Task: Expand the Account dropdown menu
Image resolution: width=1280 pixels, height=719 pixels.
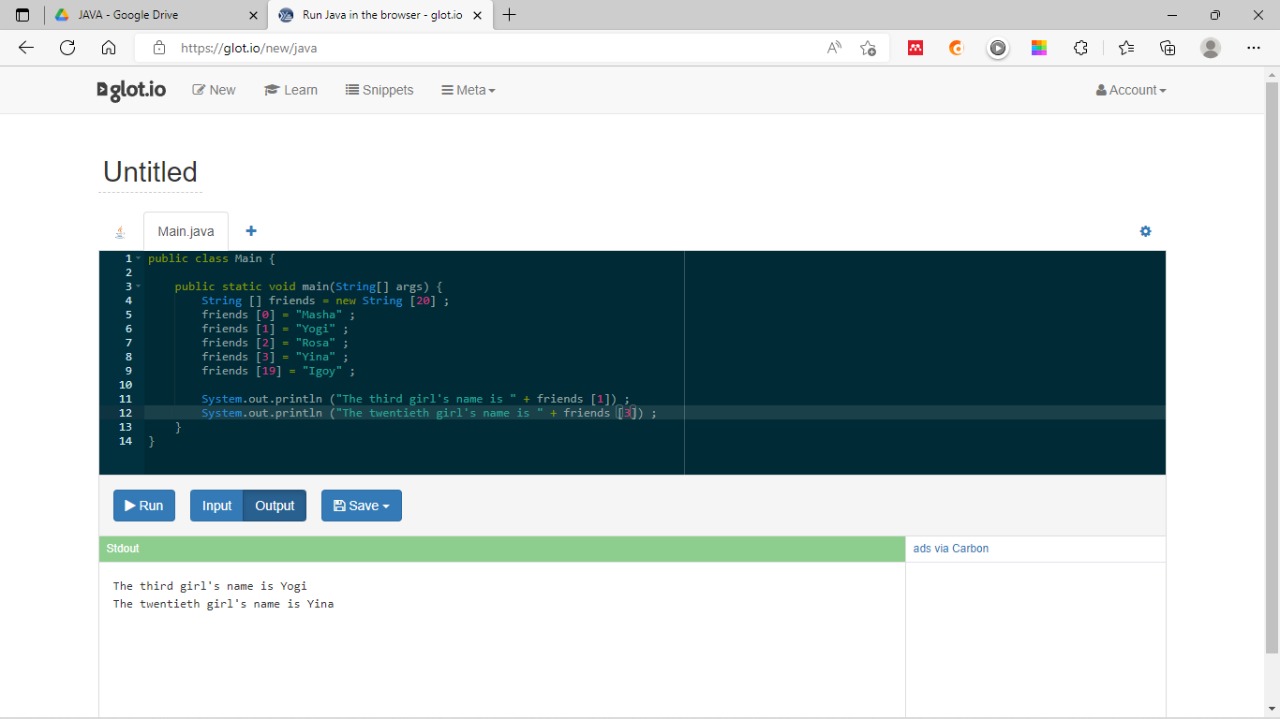Action: (1131, 90)
